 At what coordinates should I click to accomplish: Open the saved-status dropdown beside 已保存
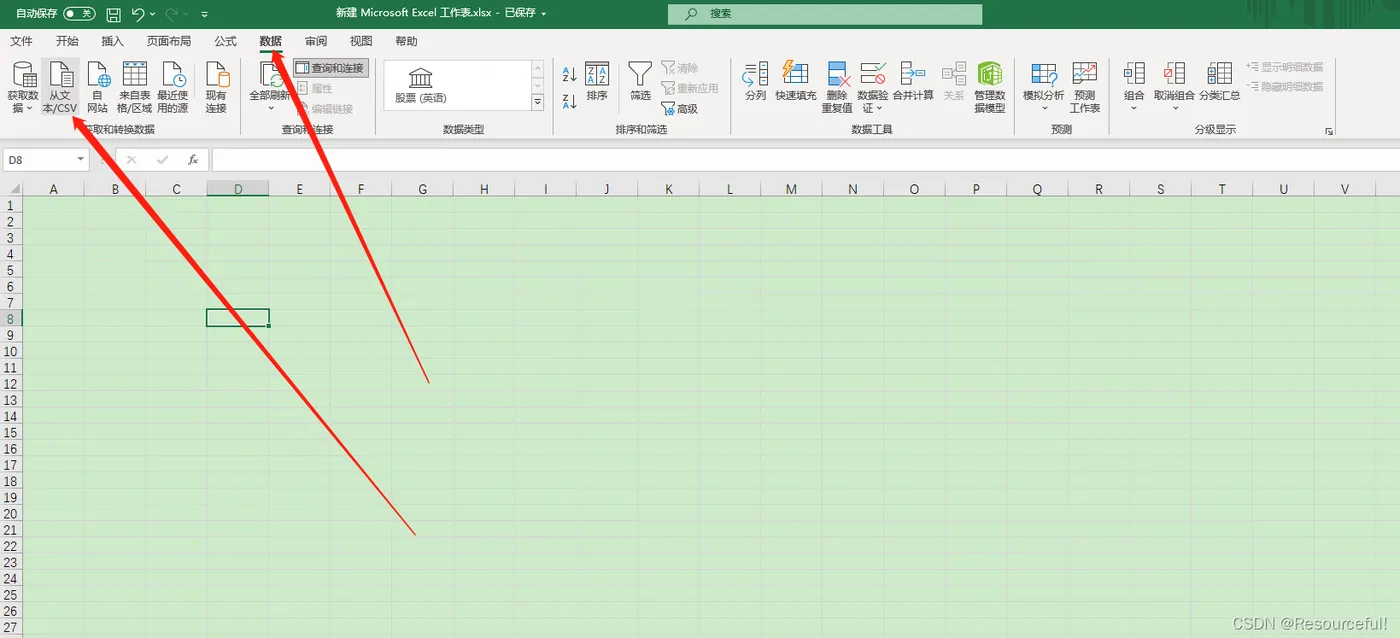pos(544,14)
